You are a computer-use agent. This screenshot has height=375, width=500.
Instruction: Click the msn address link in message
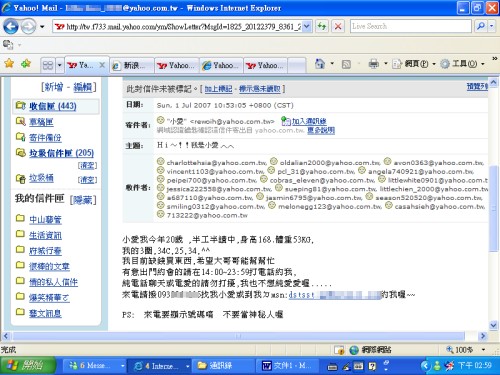[x=335, y=295]
